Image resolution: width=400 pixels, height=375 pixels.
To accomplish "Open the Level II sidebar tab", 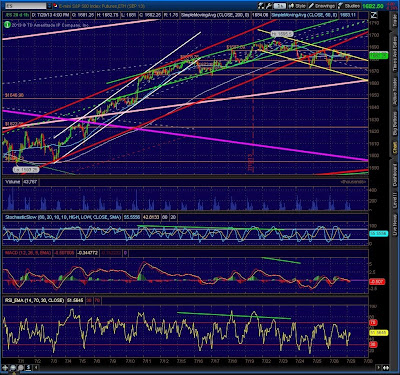I will [x=395, y=201].
